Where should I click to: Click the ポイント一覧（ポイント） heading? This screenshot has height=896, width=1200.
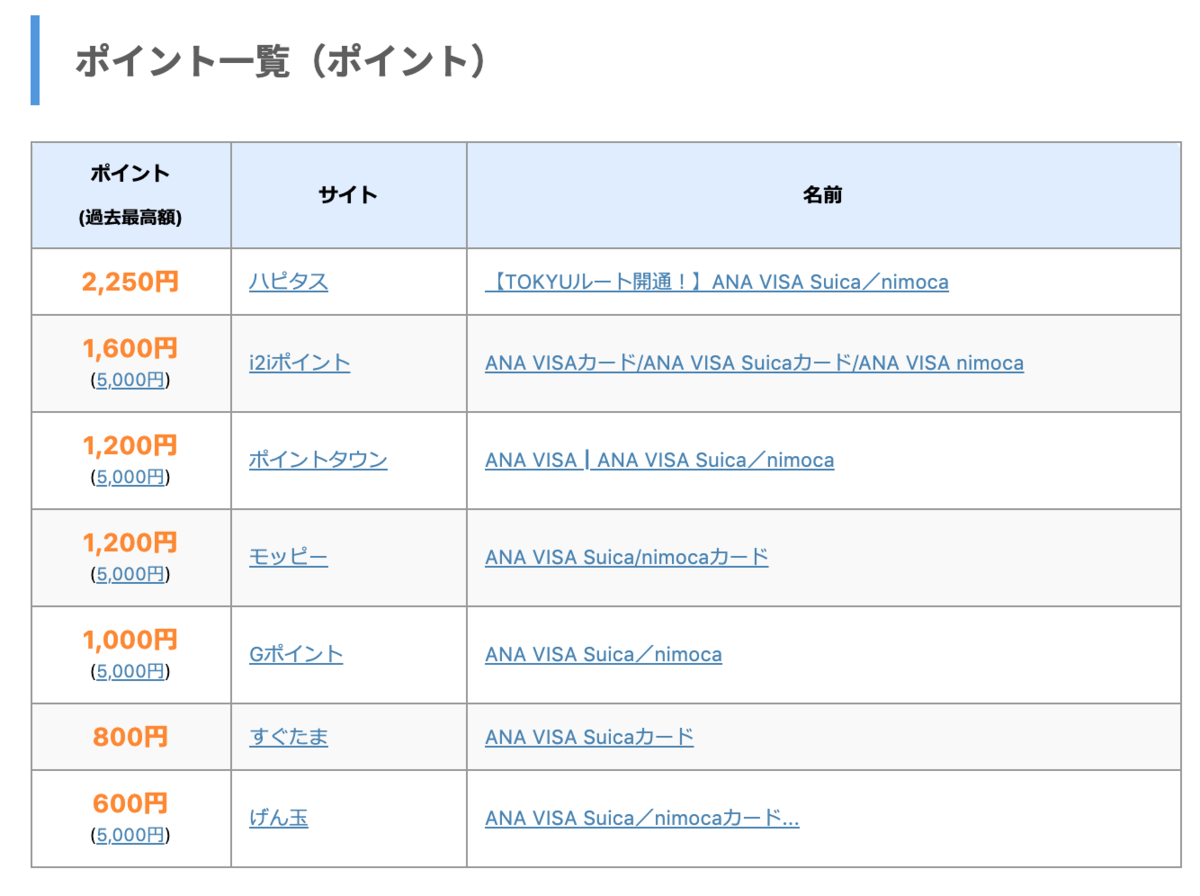click(282, 62)
